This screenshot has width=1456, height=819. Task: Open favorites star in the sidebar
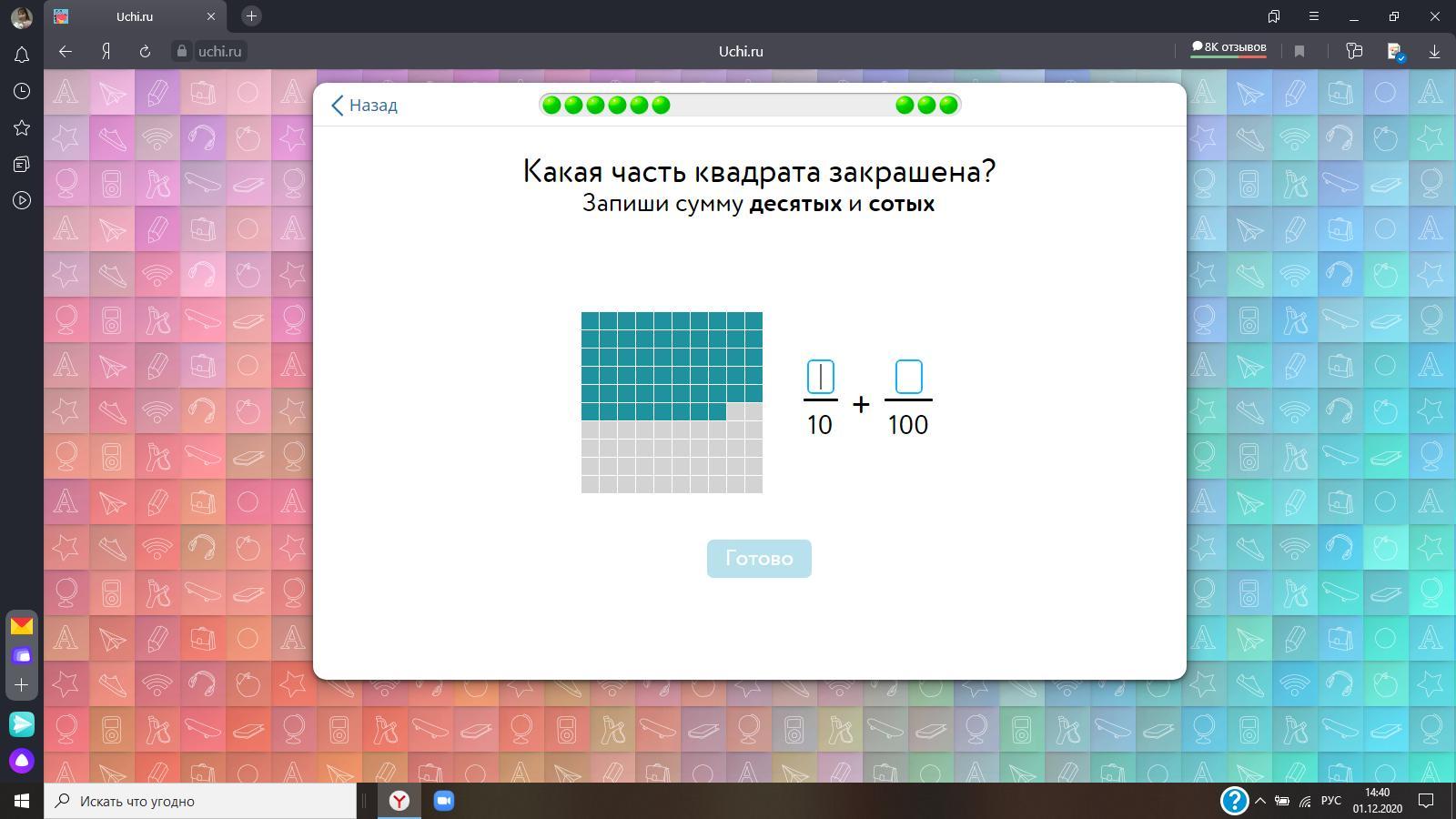click(x=22, y=127)
